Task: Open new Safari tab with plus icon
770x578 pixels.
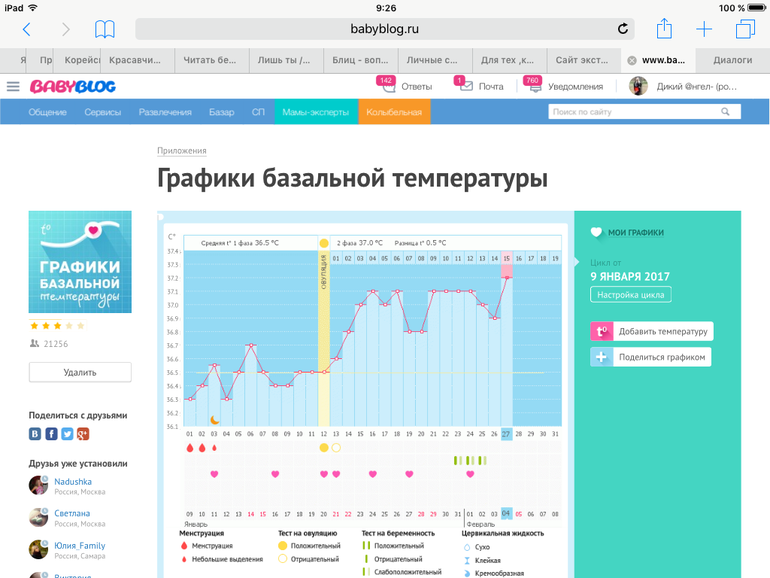Action: pyautogui.click(x=704, y=29)
